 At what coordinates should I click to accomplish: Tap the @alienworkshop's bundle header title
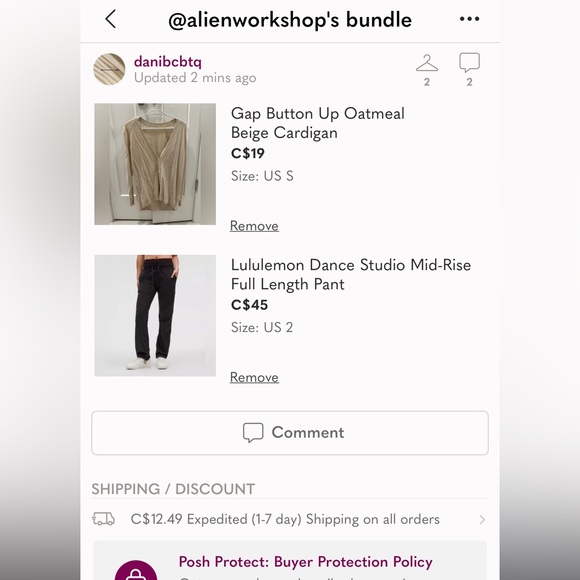pyautogui.click(x=290, y=20)
